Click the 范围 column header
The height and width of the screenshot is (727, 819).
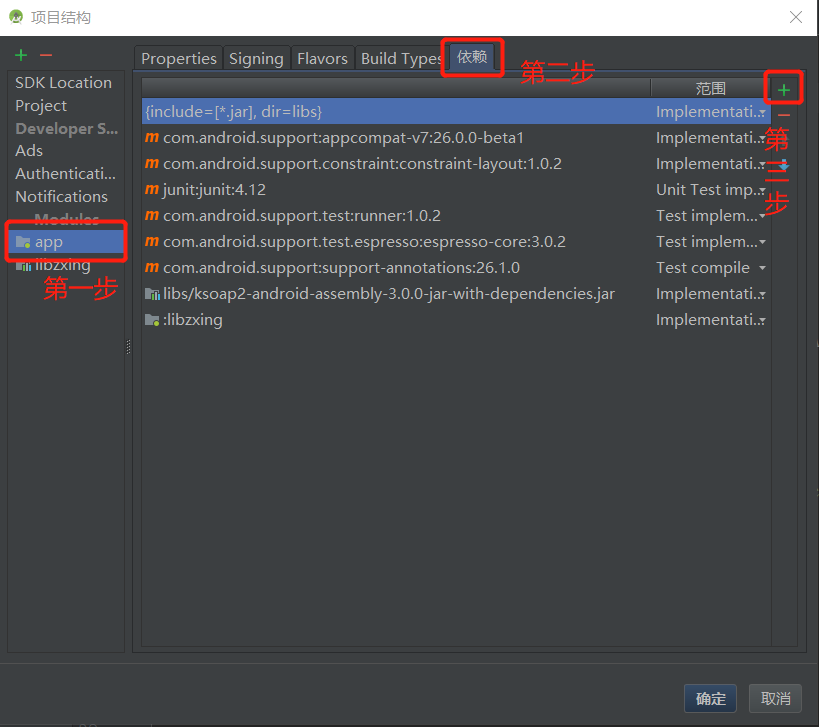pos(710,88)
